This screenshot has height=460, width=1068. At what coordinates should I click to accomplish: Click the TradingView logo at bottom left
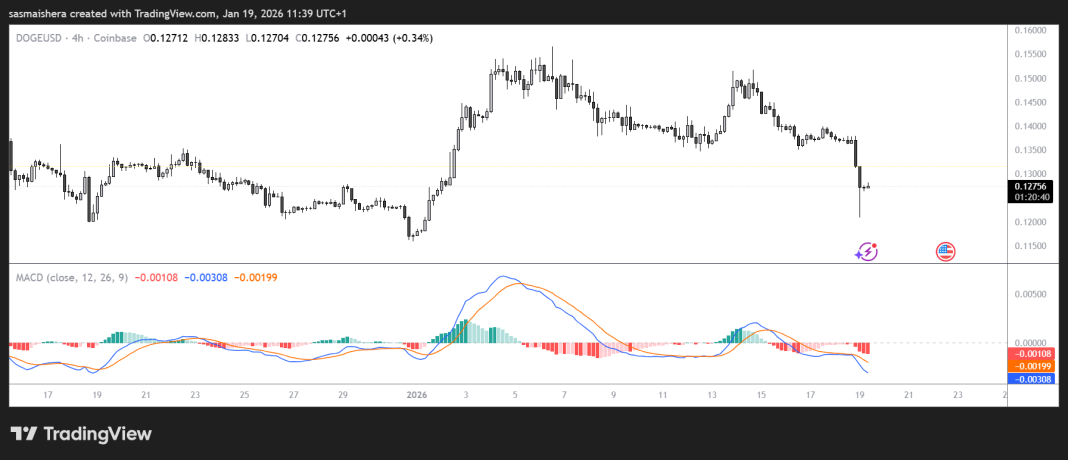(81, 434)
